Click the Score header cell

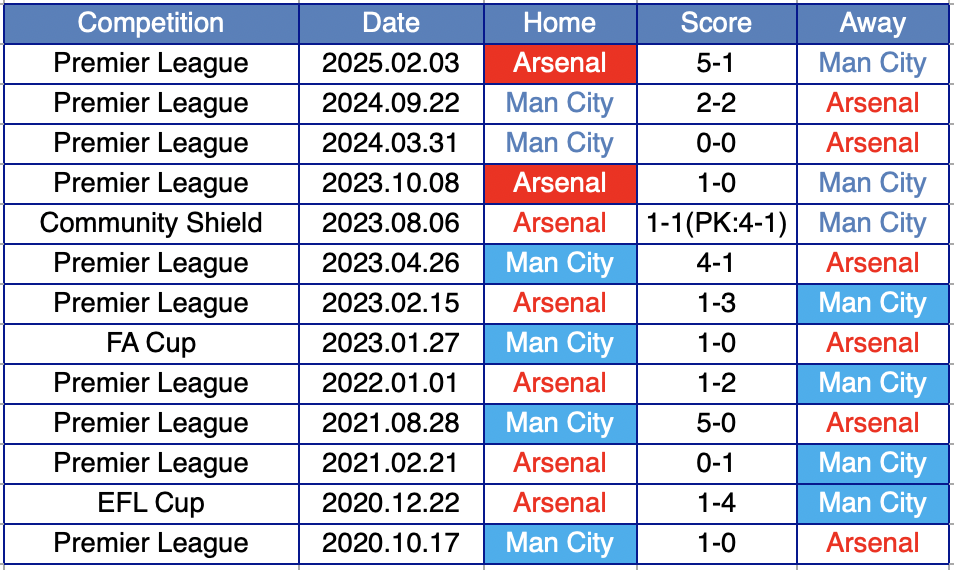tap(716, 23)
